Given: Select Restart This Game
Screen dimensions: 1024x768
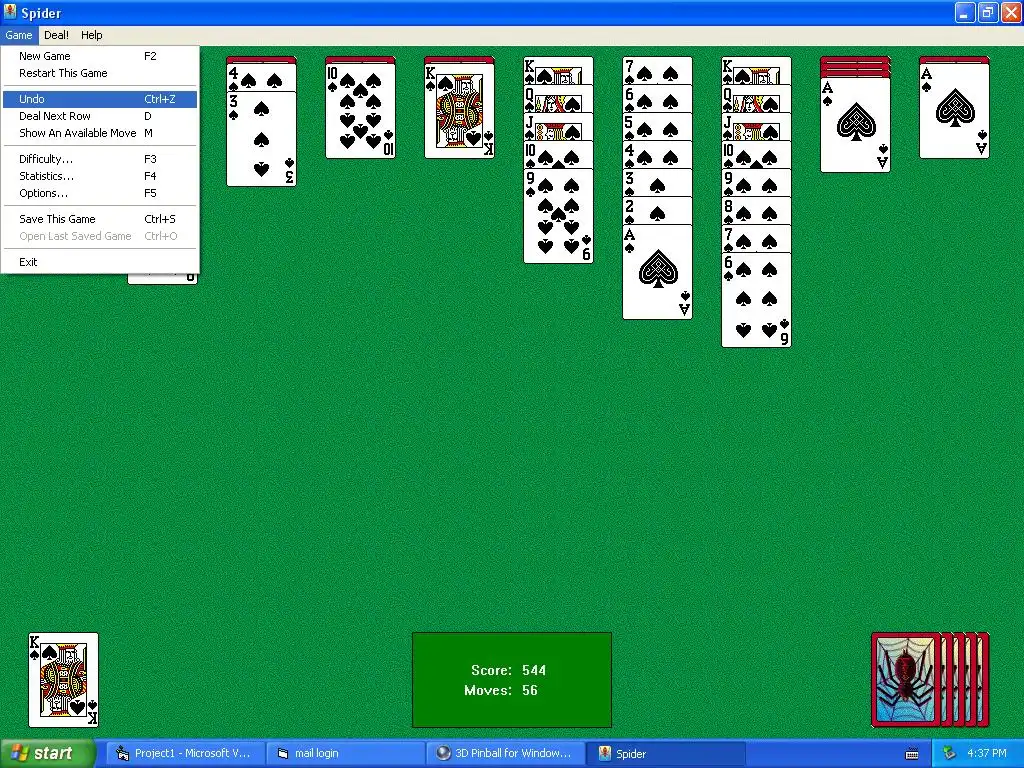Looking at the screenshot, I should pyautogui.click(x=100, y=73).
